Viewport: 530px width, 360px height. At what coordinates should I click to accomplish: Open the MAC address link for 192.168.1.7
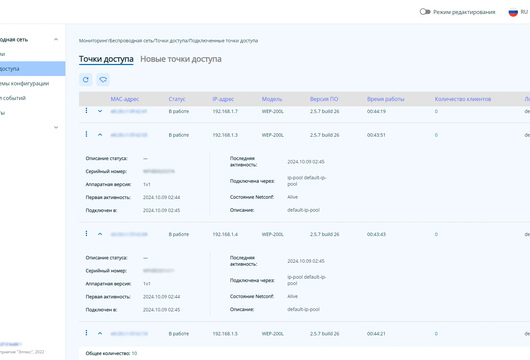click(129, 111)
